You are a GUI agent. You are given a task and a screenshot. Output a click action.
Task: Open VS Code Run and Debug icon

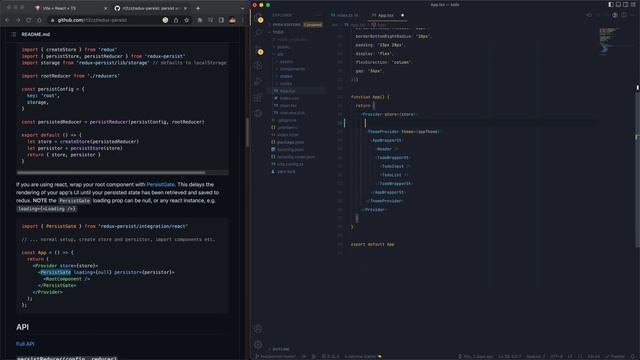(x=258, y=82)
